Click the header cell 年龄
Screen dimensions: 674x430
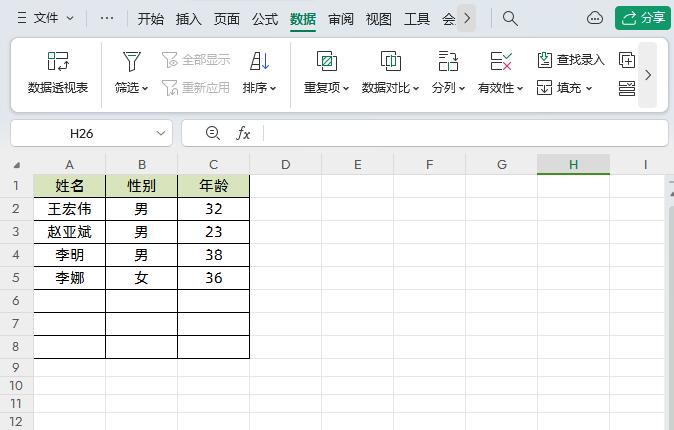tap(214, 186)
